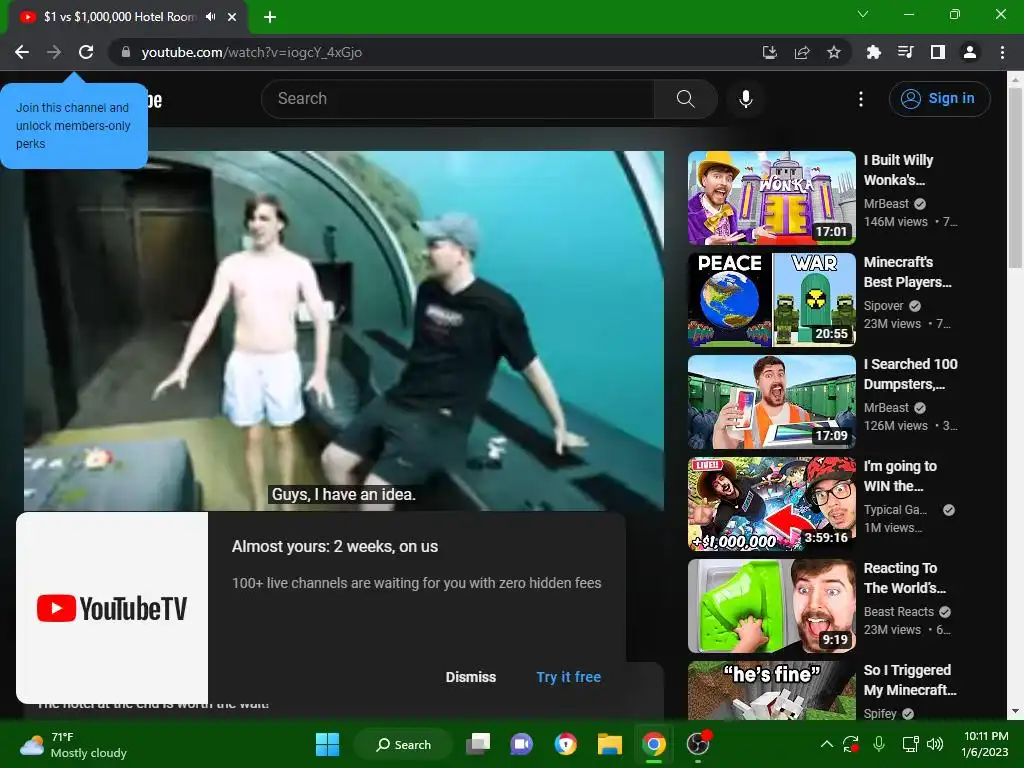1024x768 pixels.
Task: Click the Minecraft's Best Players title
Action: click(908, 272)
